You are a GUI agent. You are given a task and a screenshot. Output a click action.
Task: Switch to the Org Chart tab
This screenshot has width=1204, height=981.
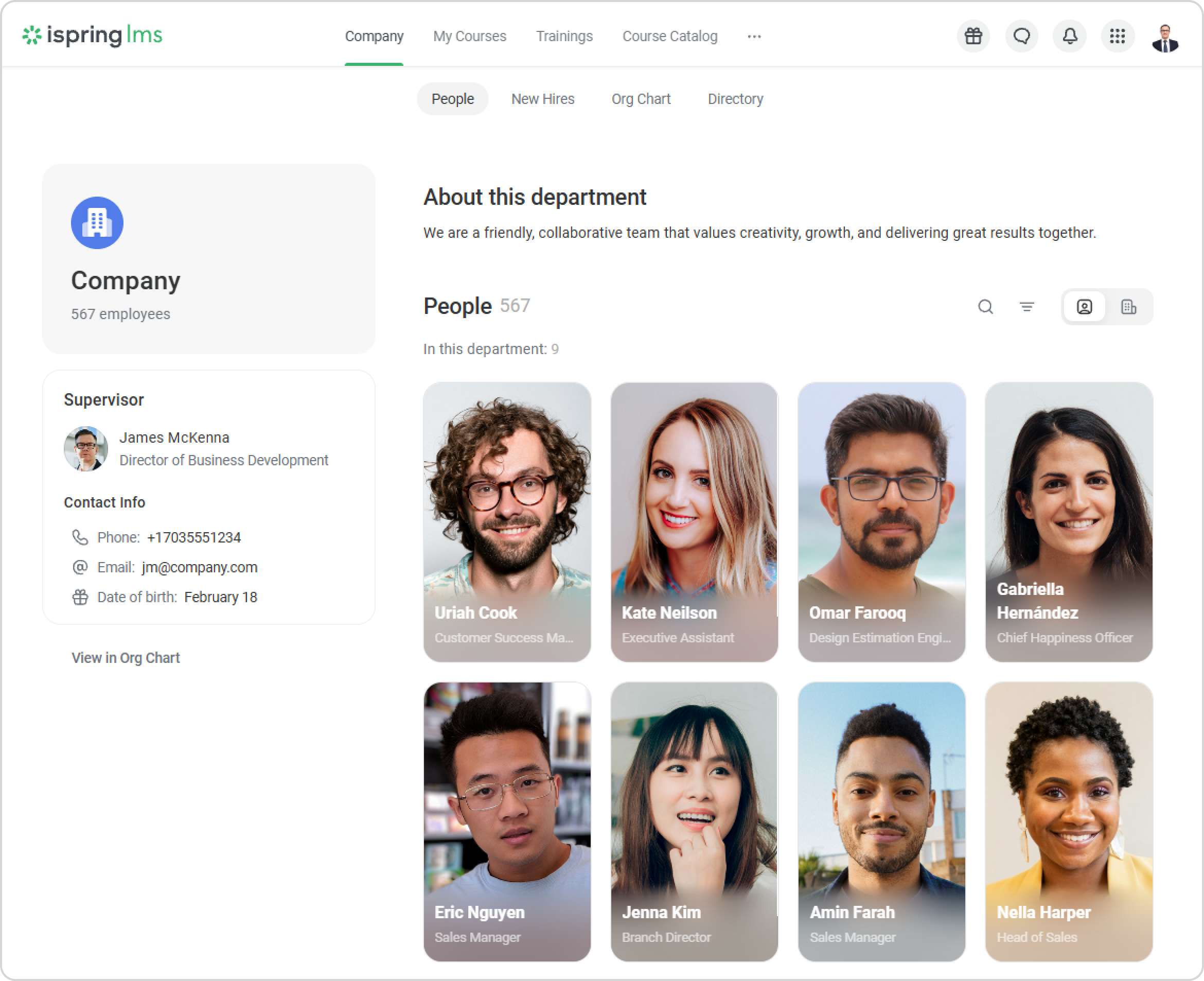tap(641, 99)
